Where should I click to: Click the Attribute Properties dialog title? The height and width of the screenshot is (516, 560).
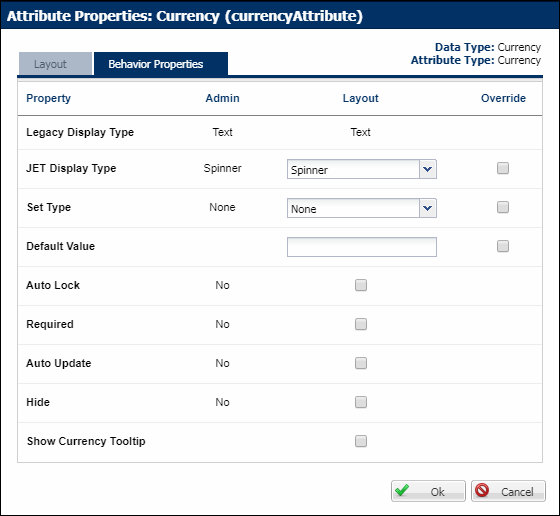pyautogui.click(x=185, y=16)
